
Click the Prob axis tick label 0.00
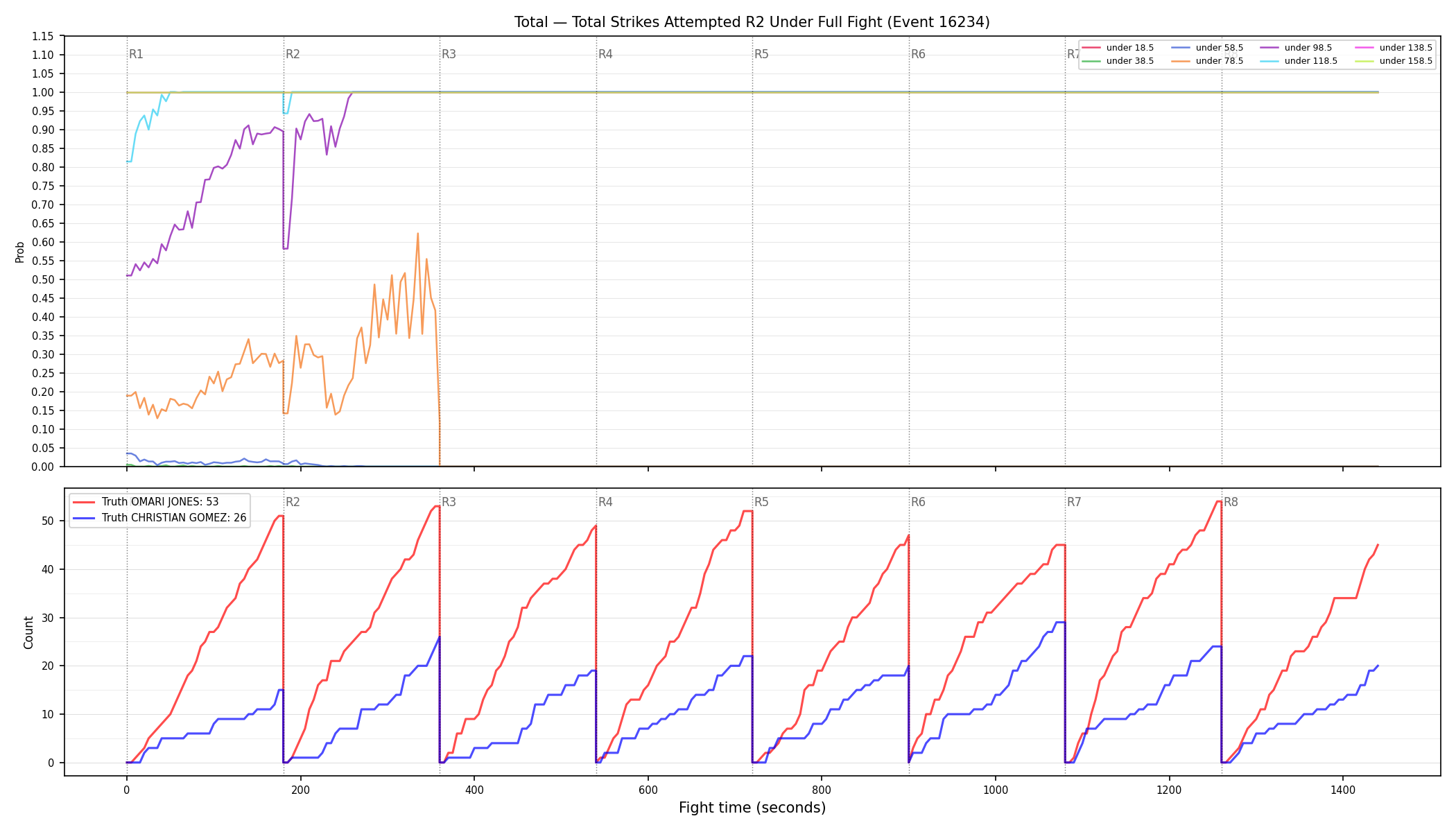coord(43,467)
